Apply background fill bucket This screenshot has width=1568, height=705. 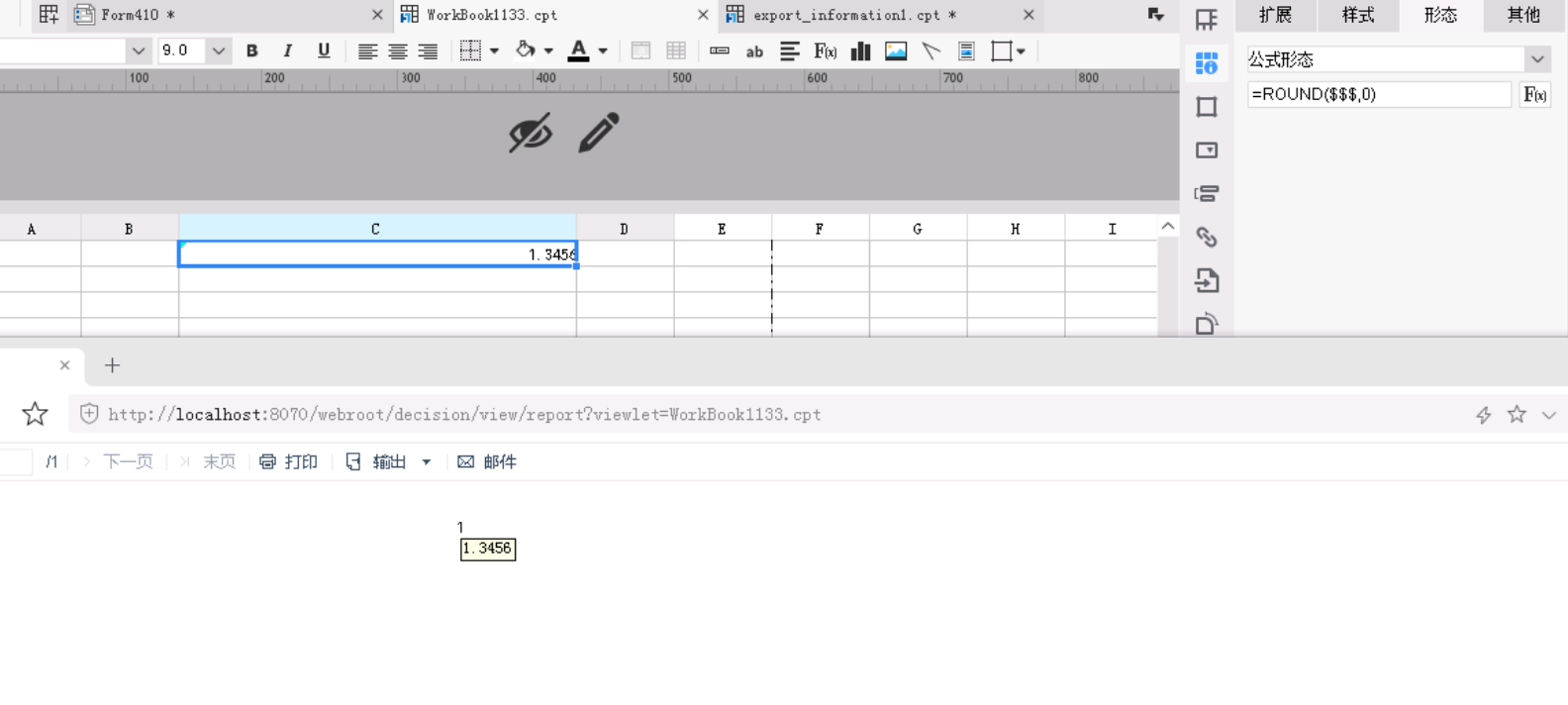click(x=526, y=50)
